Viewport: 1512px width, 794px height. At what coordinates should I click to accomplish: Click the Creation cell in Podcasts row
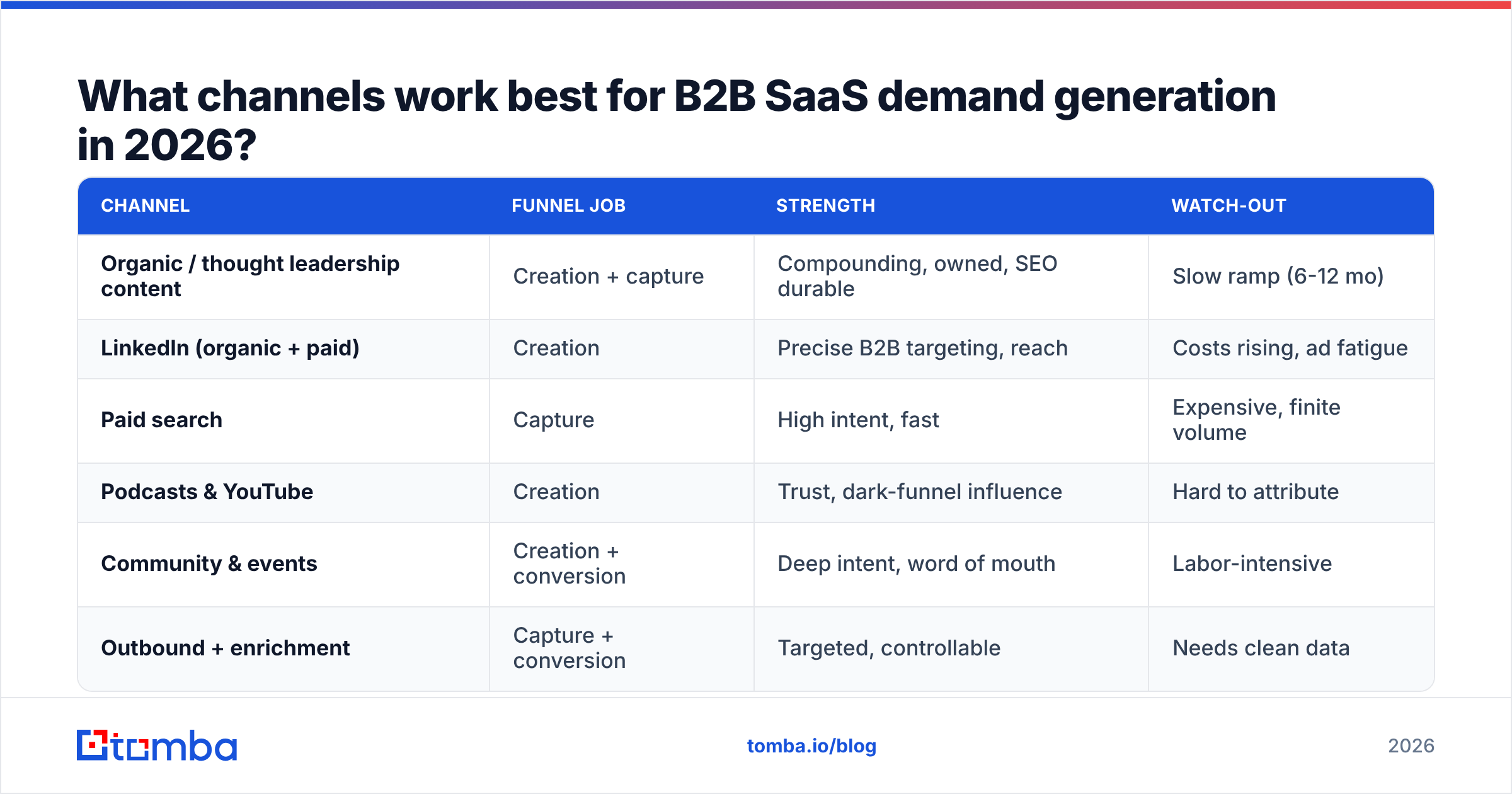pos(622,492)
